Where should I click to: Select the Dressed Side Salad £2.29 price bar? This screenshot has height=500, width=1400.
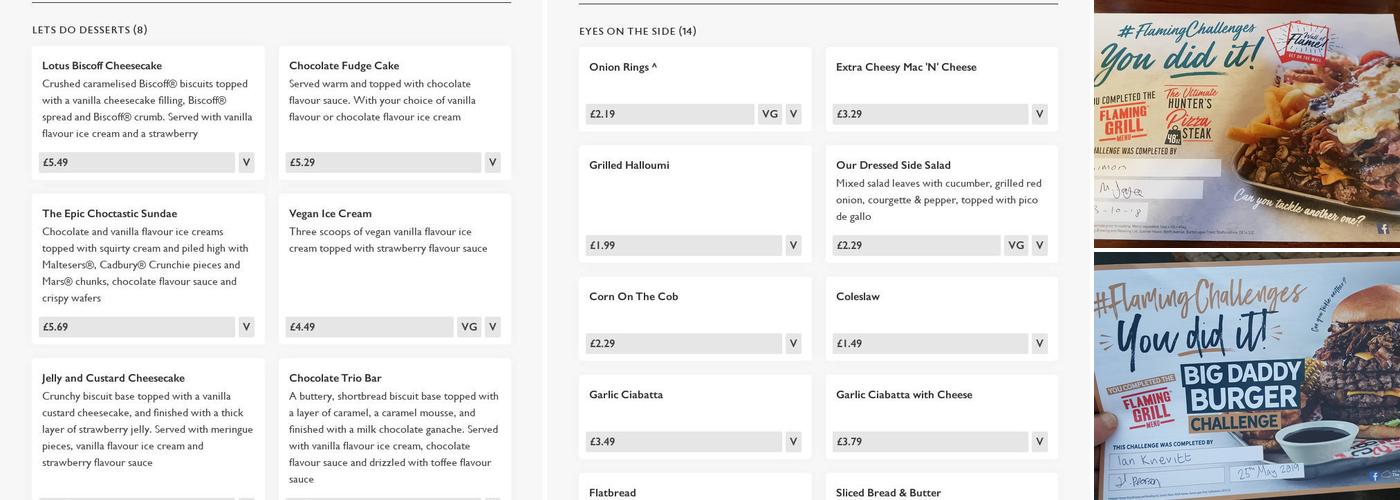(916, 245)
